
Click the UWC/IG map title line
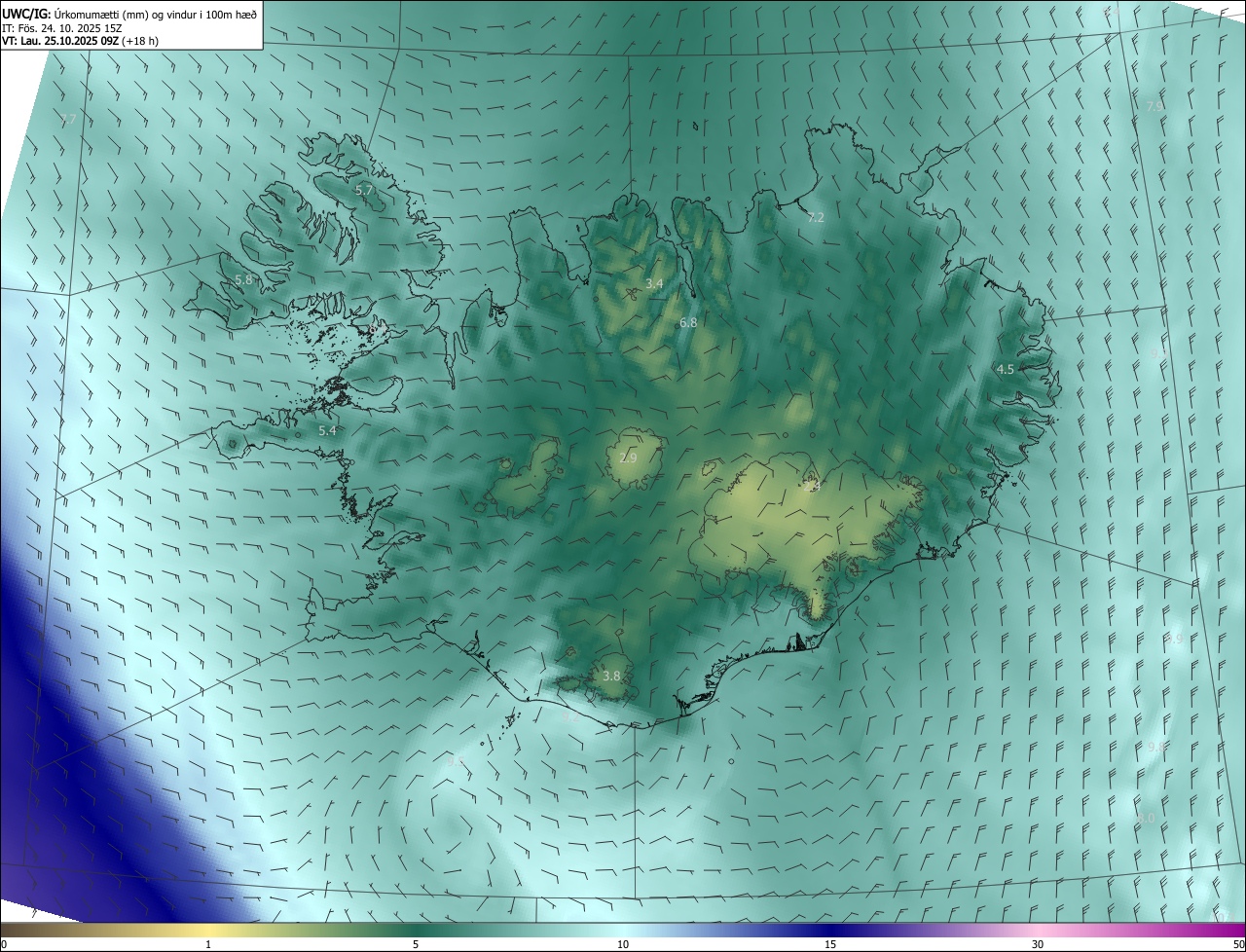pos(130,13)
